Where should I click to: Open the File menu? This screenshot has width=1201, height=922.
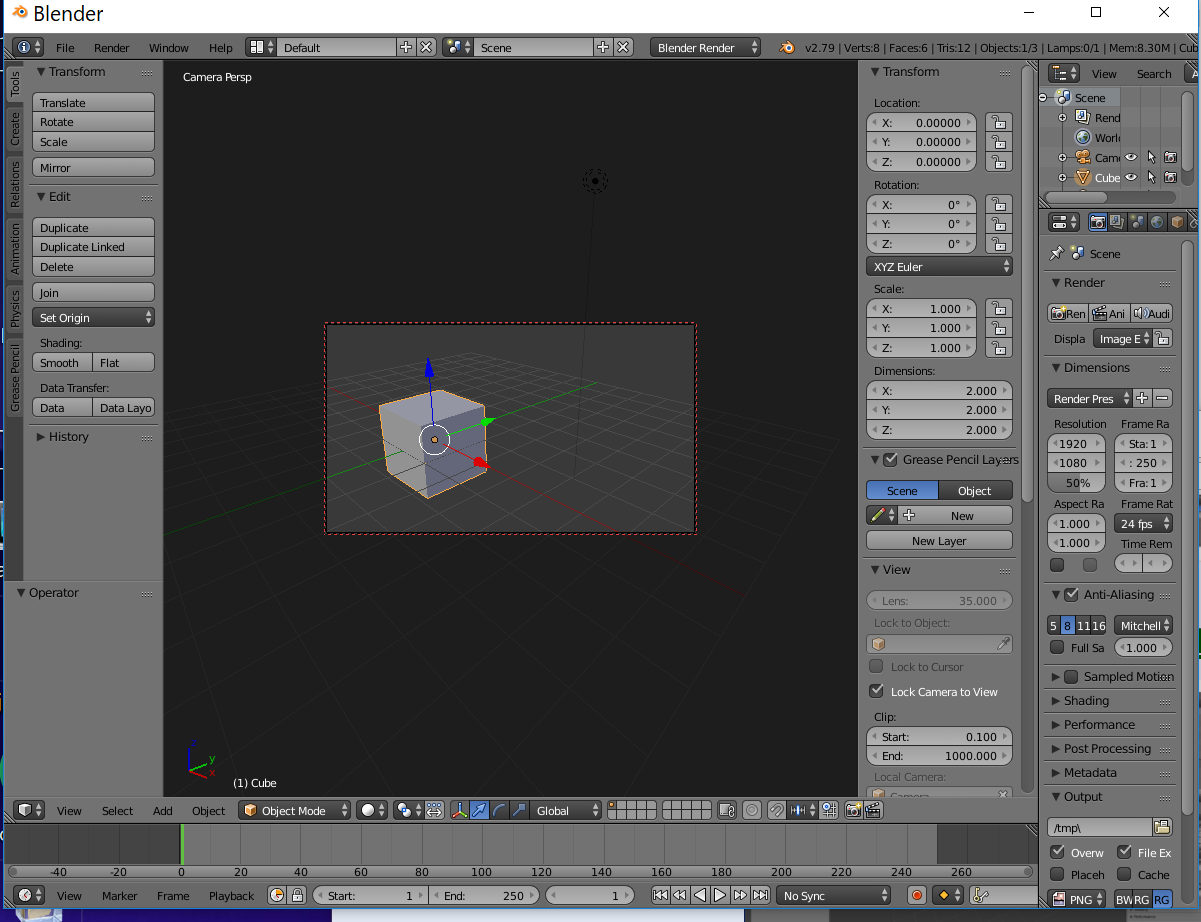point(65,48)
